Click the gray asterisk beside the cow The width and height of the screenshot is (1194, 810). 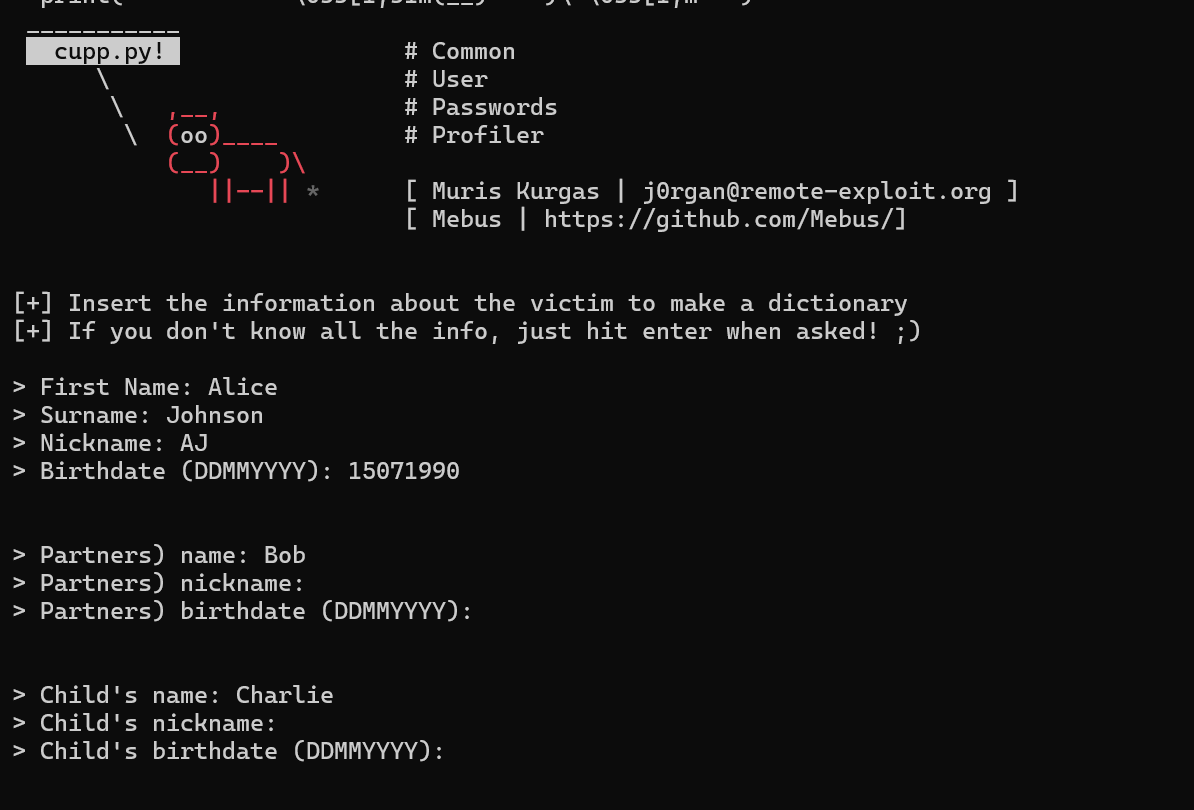pos(313,191)
